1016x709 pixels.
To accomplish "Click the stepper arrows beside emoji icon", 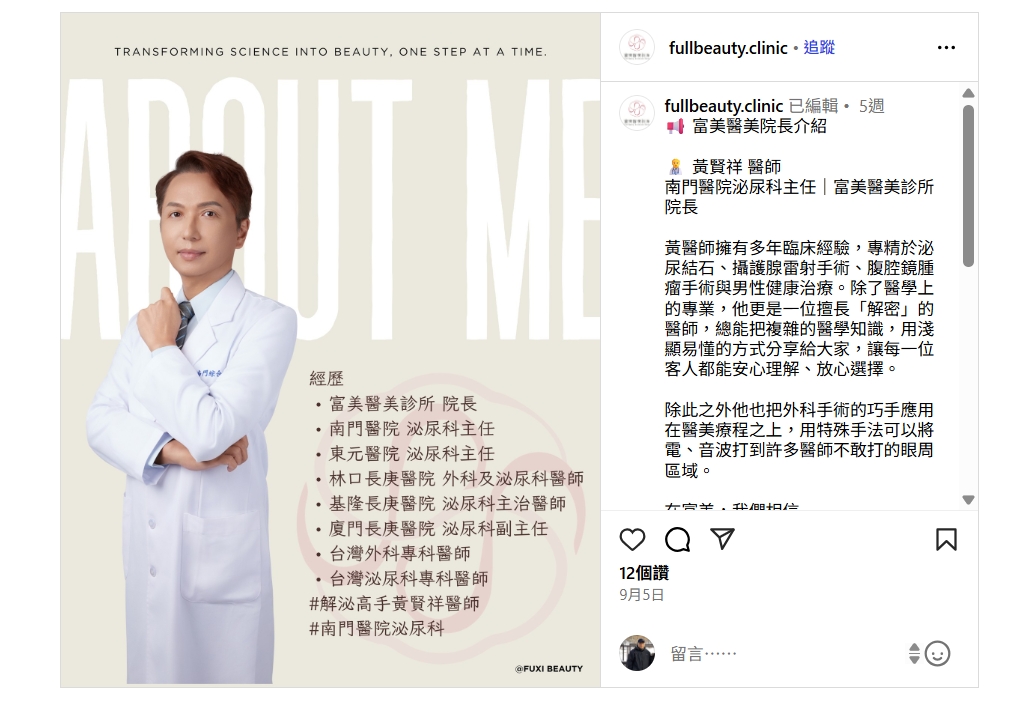I will tap(914, 653).
